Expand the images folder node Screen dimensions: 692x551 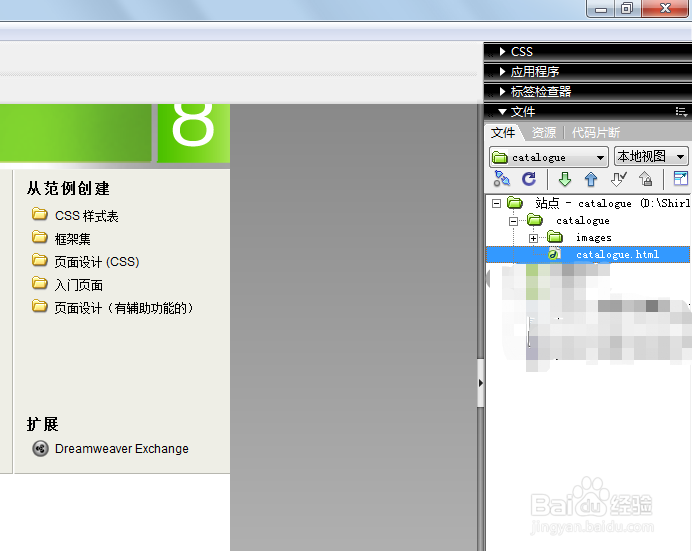coord(534,238)
